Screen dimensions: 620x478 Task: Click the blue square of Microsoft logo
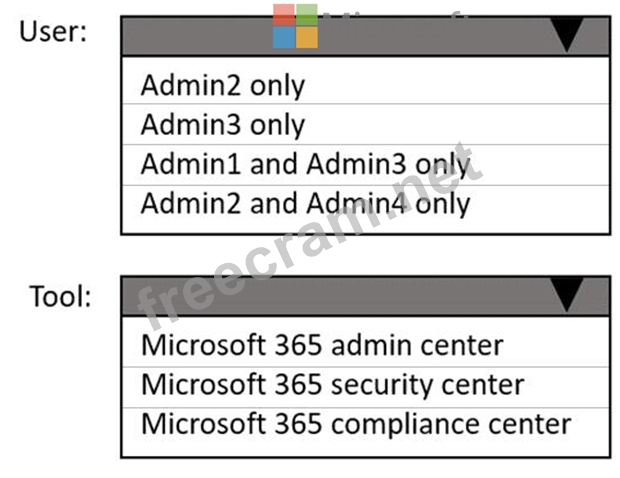[284, 37]
